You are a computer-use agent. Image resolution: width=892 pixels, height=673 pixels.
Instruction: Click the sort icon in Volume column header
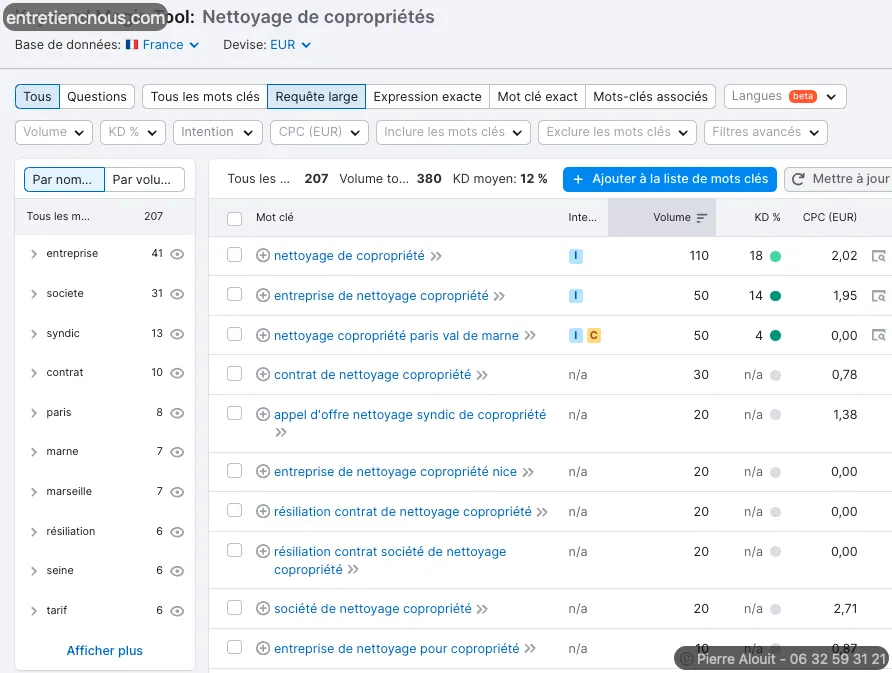point(702,218)
